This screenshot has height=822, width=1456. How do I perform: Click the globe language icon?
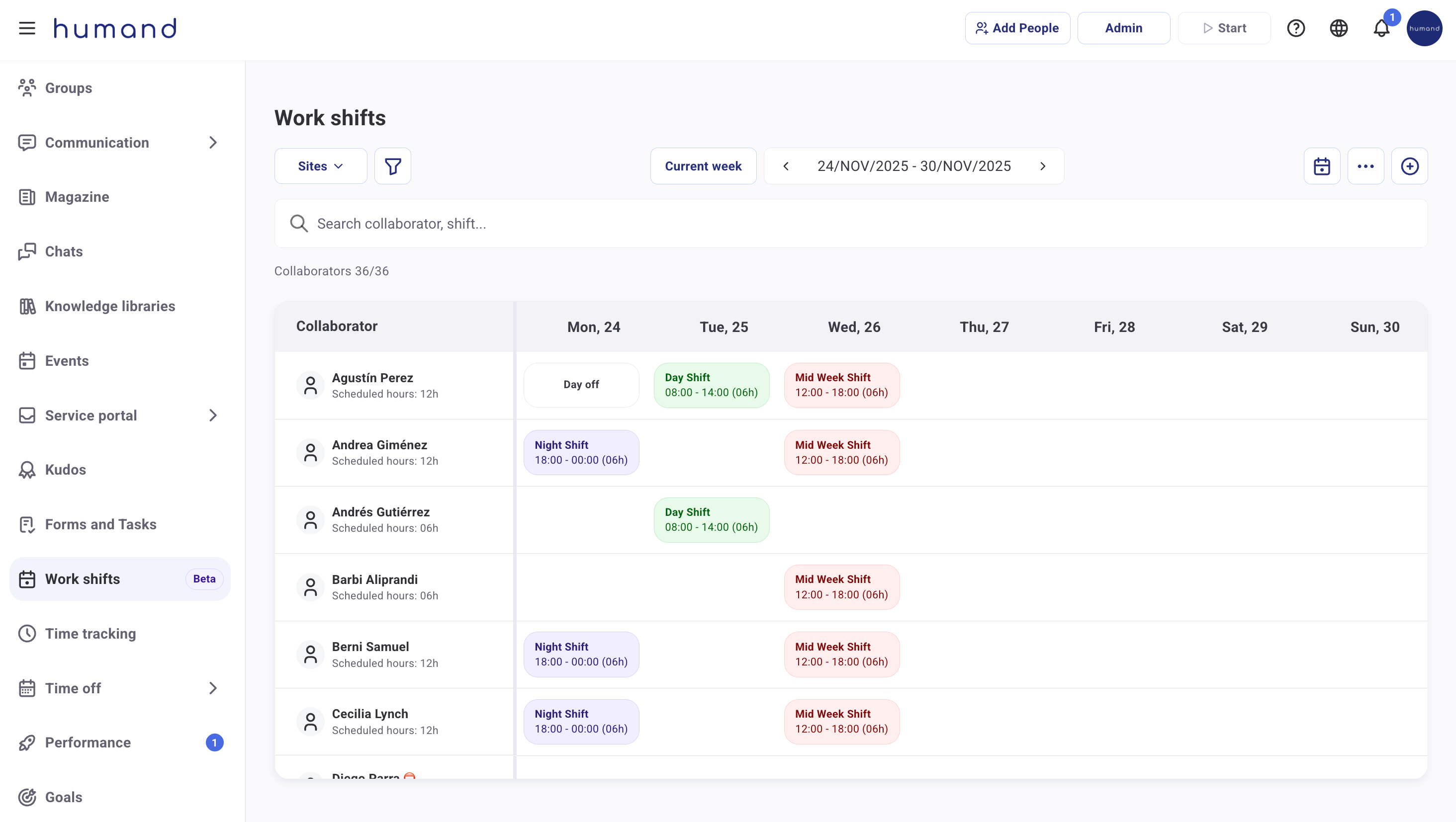click(1338, 28)
